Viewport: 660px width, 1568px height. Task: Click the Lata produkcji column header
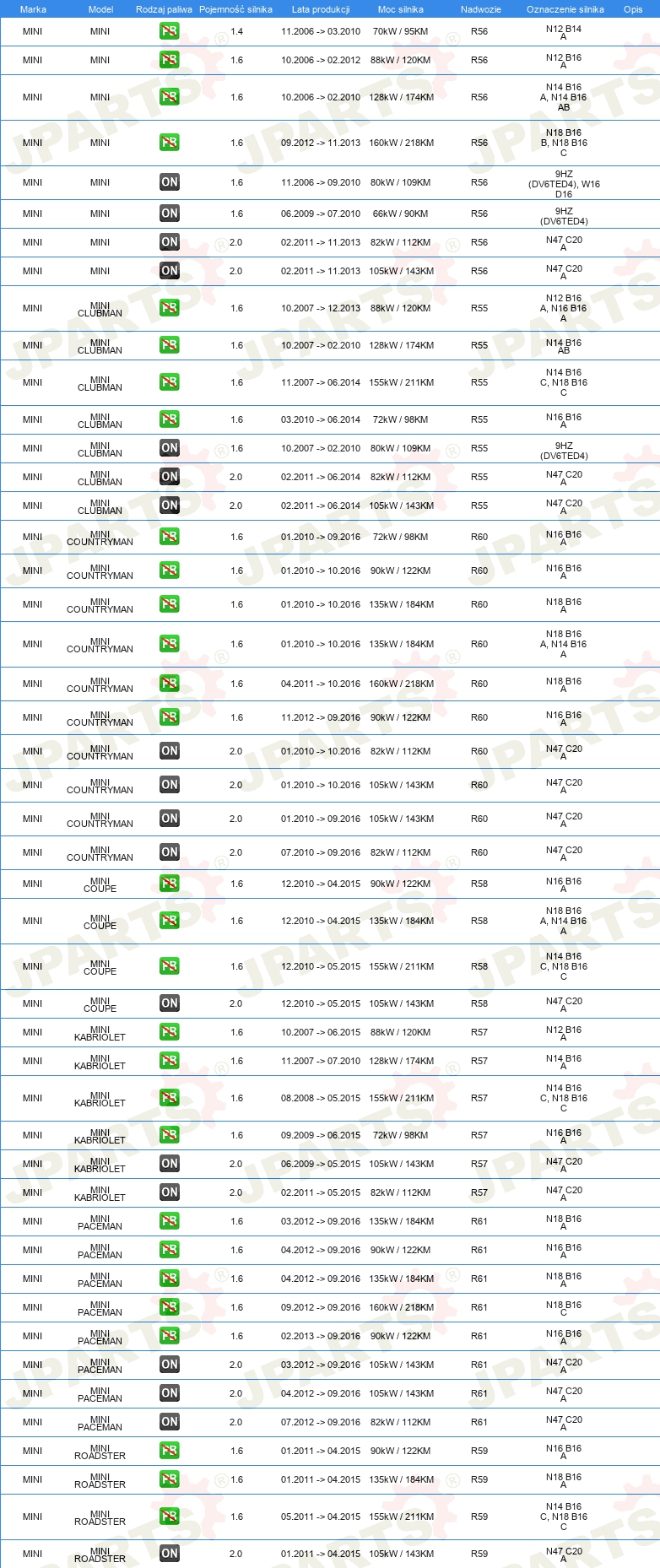point(321,9)
